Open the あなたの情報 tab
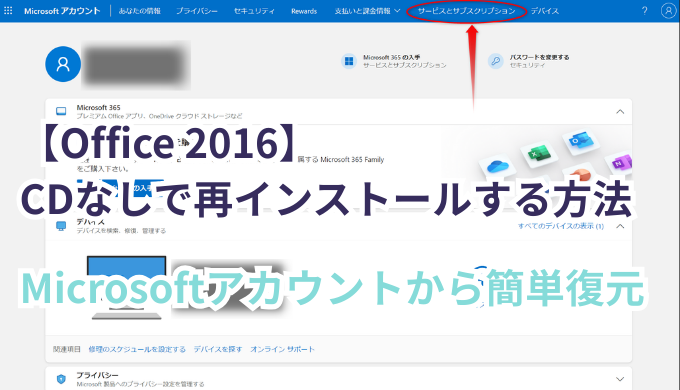The width and height of the screenshot is (680, 390). pos(140,11)
